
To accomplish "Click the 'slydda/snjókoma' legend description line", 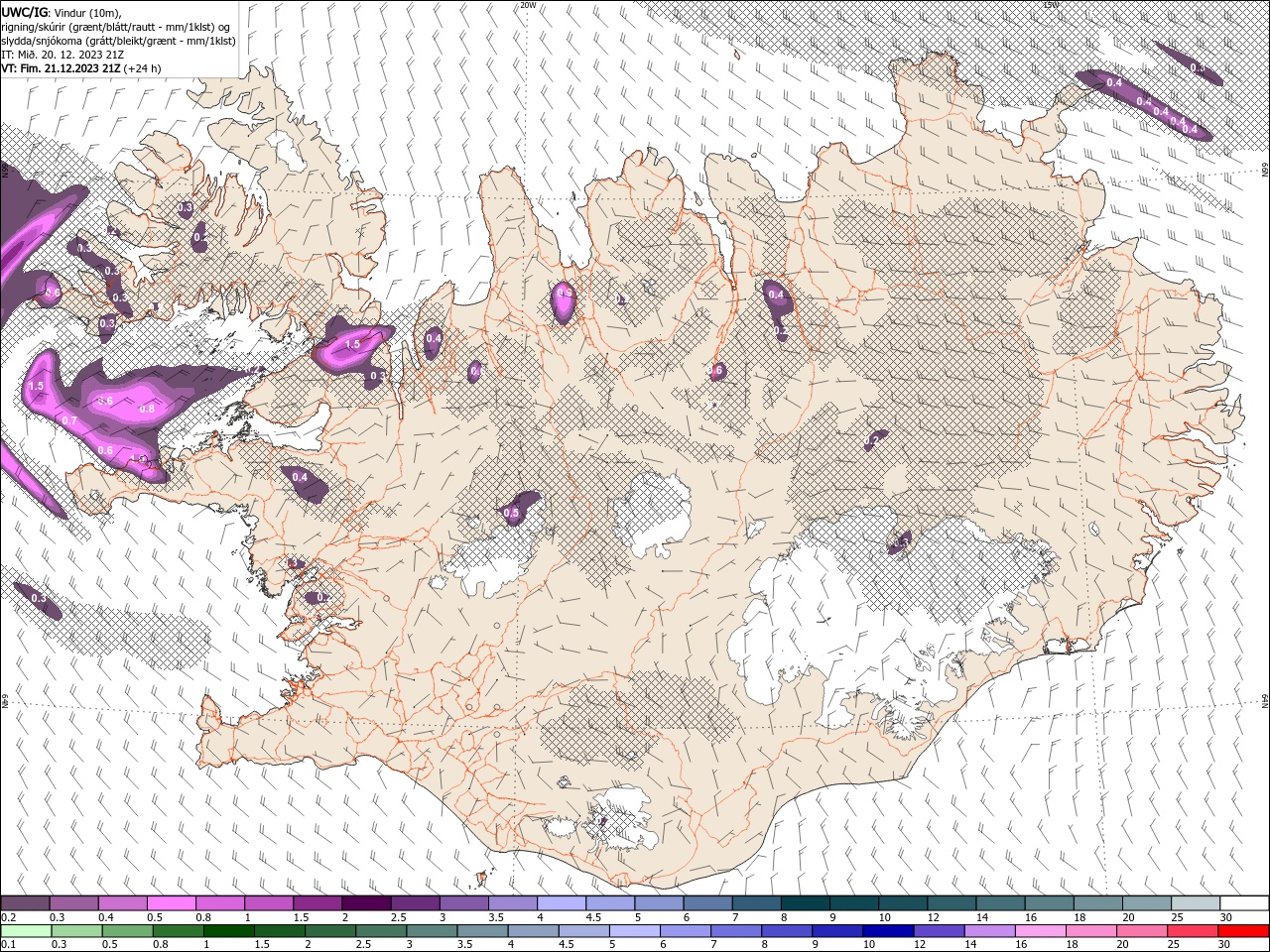I will click(x=118, y=41).
